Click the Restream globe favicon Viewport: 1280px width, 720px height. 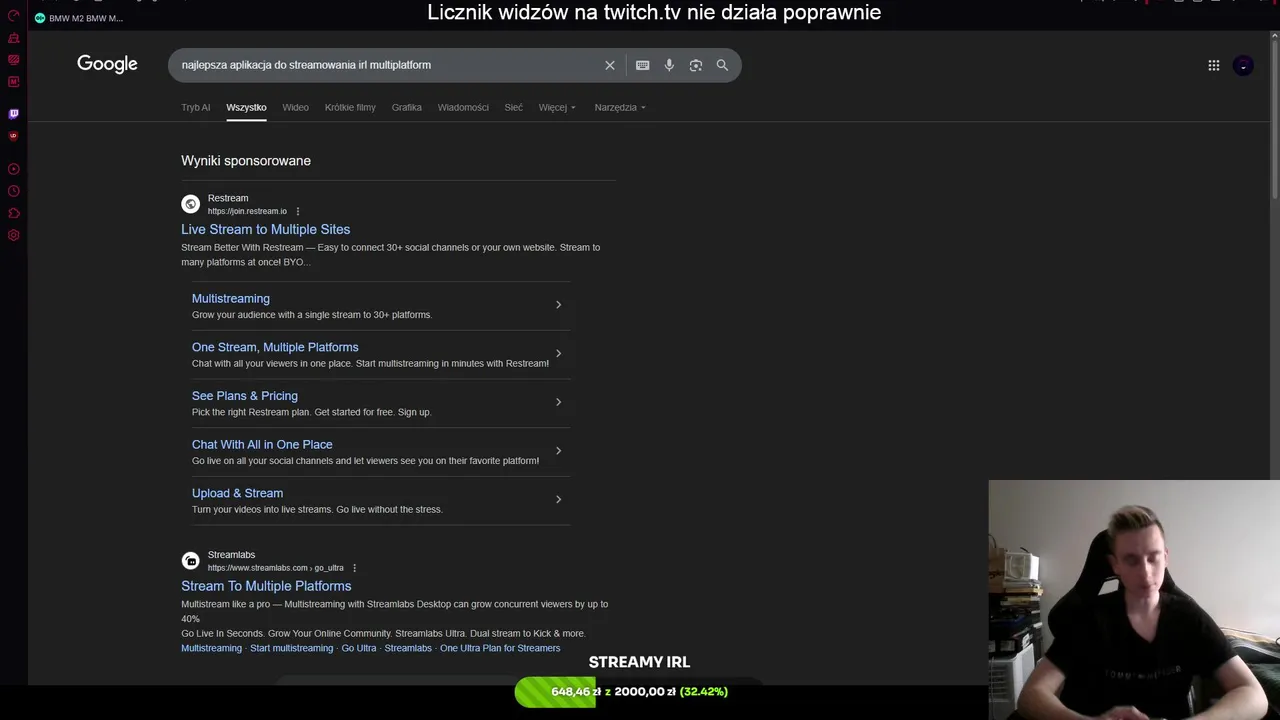pyautogui.click(x=190, y=204)
